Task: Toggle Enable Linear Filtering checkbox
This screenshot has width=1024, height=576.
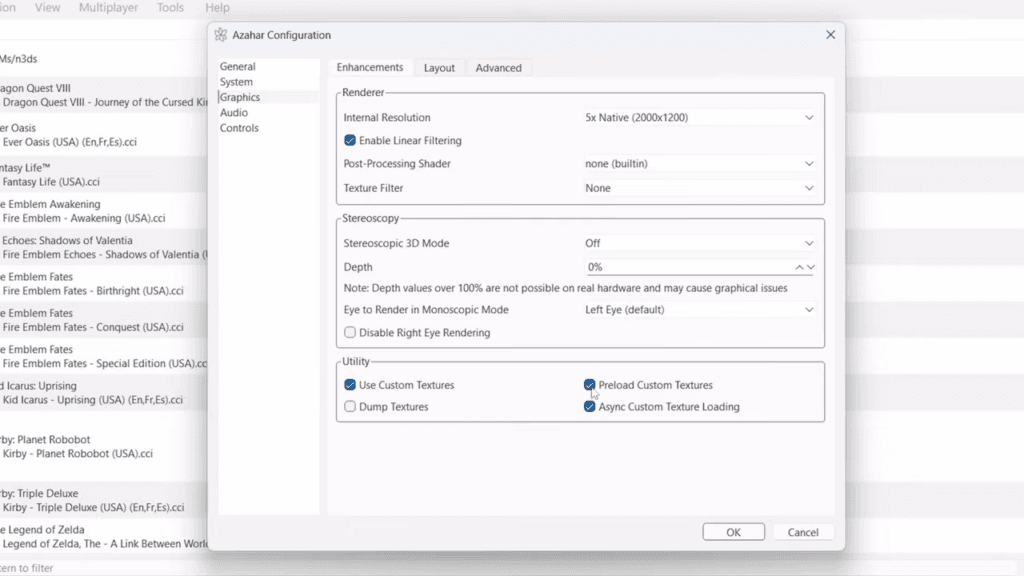Action: tap(350, 140)
